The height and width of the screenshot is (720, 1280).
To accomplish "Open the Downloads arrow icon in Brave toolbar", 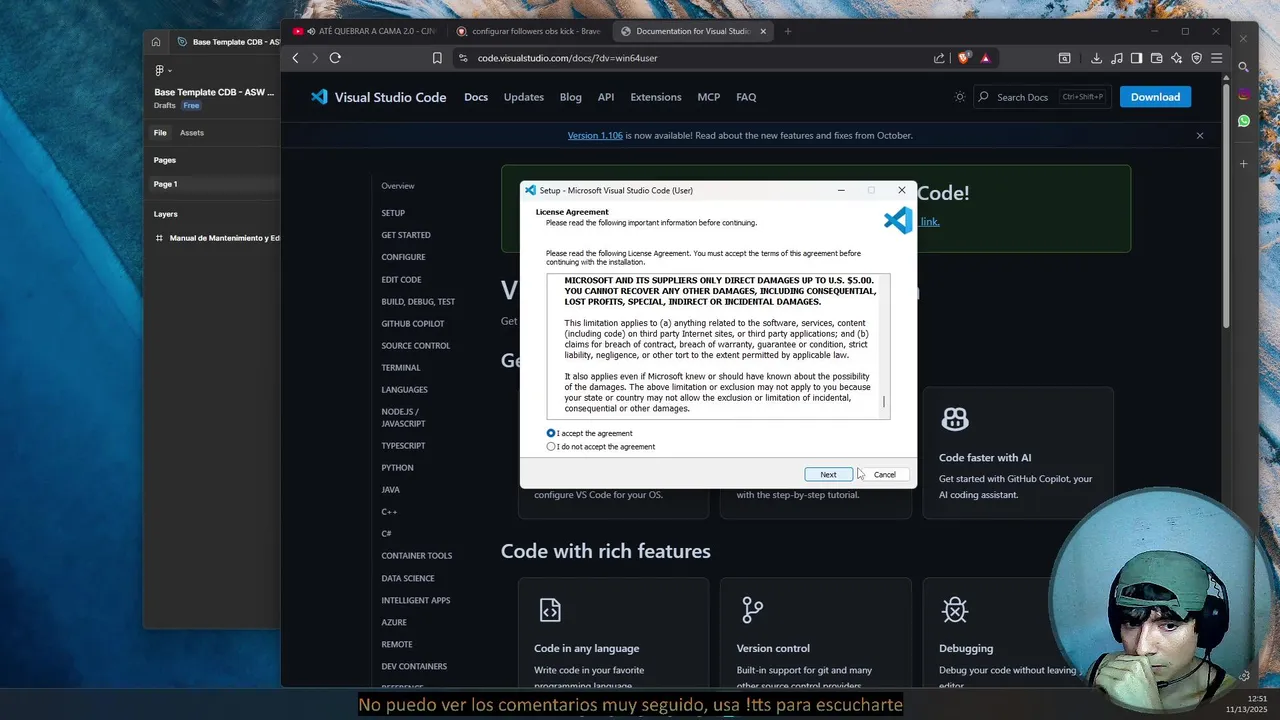I will (1097, 58).
